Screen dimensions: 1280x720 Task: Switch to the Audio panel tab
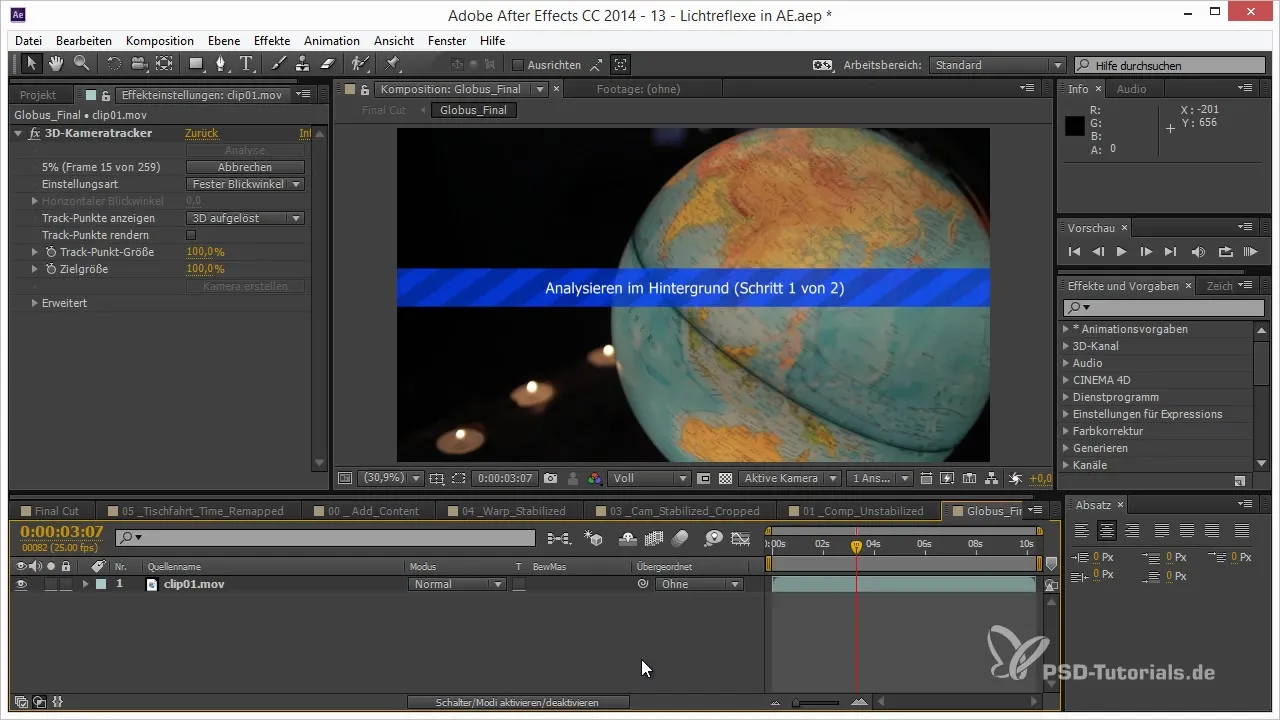[x=1131, y=89]
